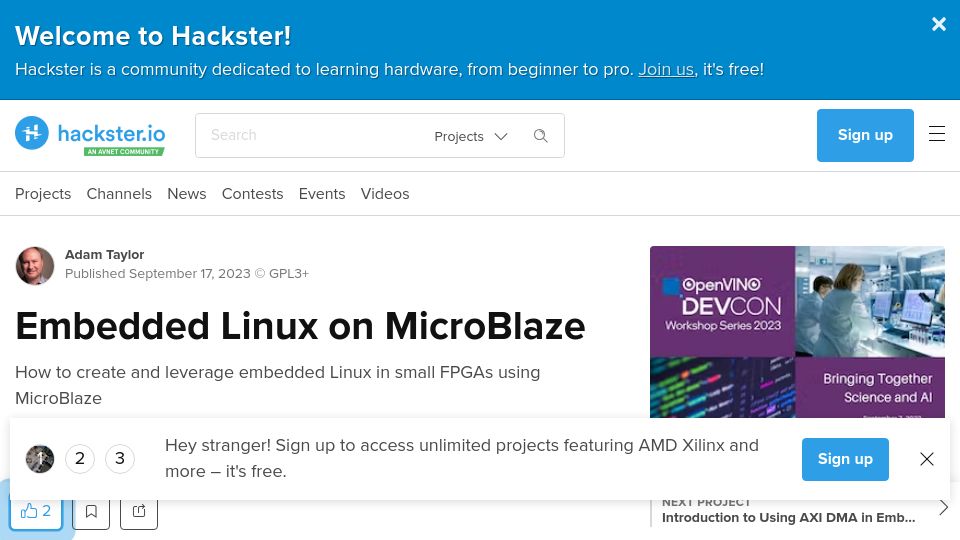Follow the Join us link

pos(666,69)
